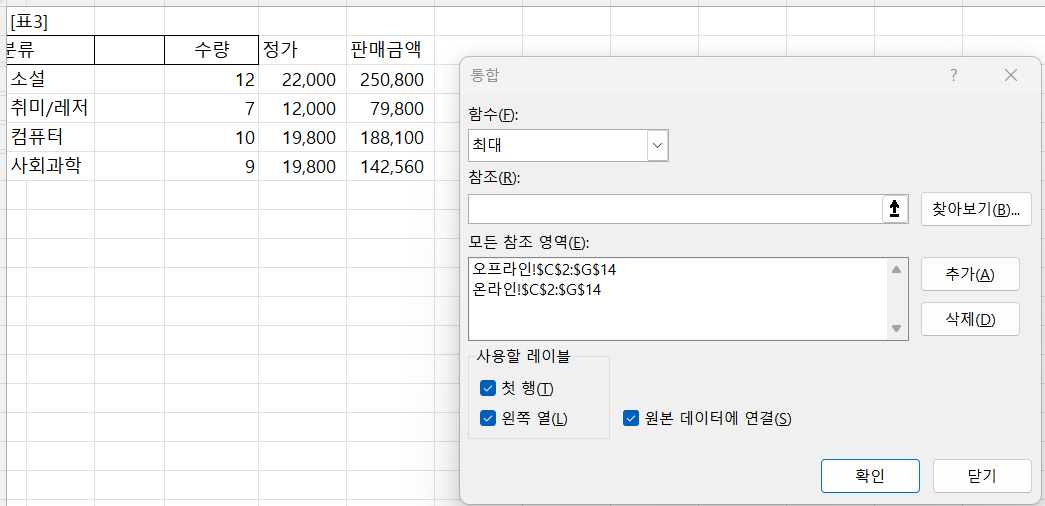Viewport: 1045px width, 506px height.
Task: Click scroll up arrow in reference list
Action: (x=897, y=270)
